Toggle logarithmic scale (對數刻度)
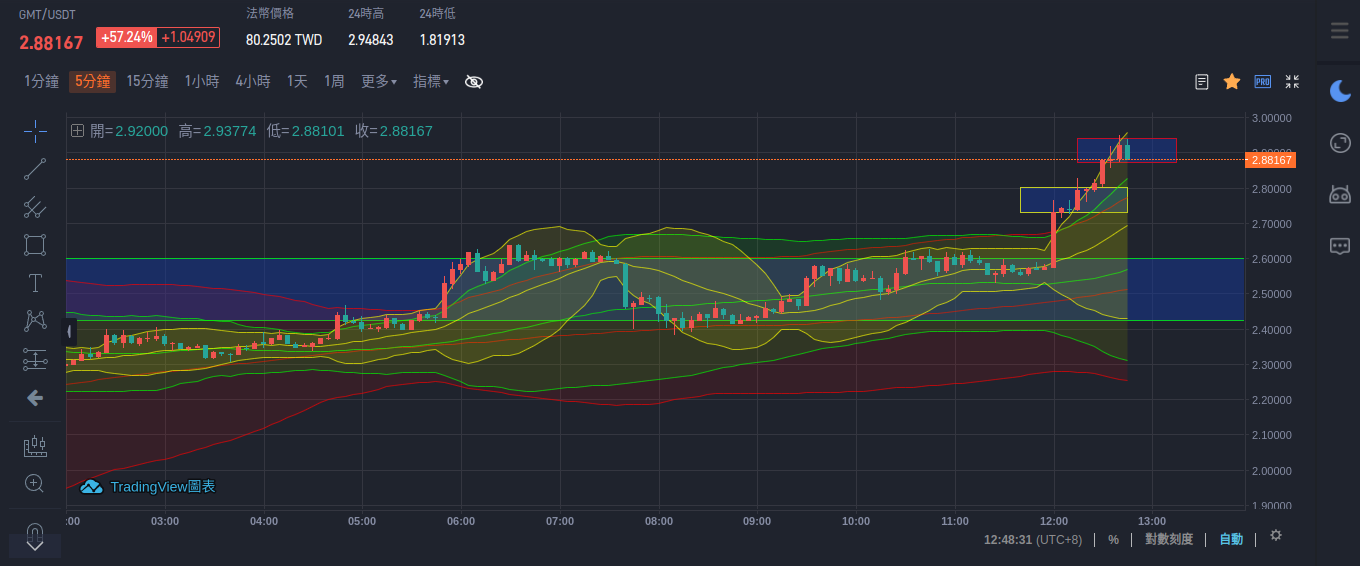This screenshot has height=566, width=1360. [x=1168, y=540]
